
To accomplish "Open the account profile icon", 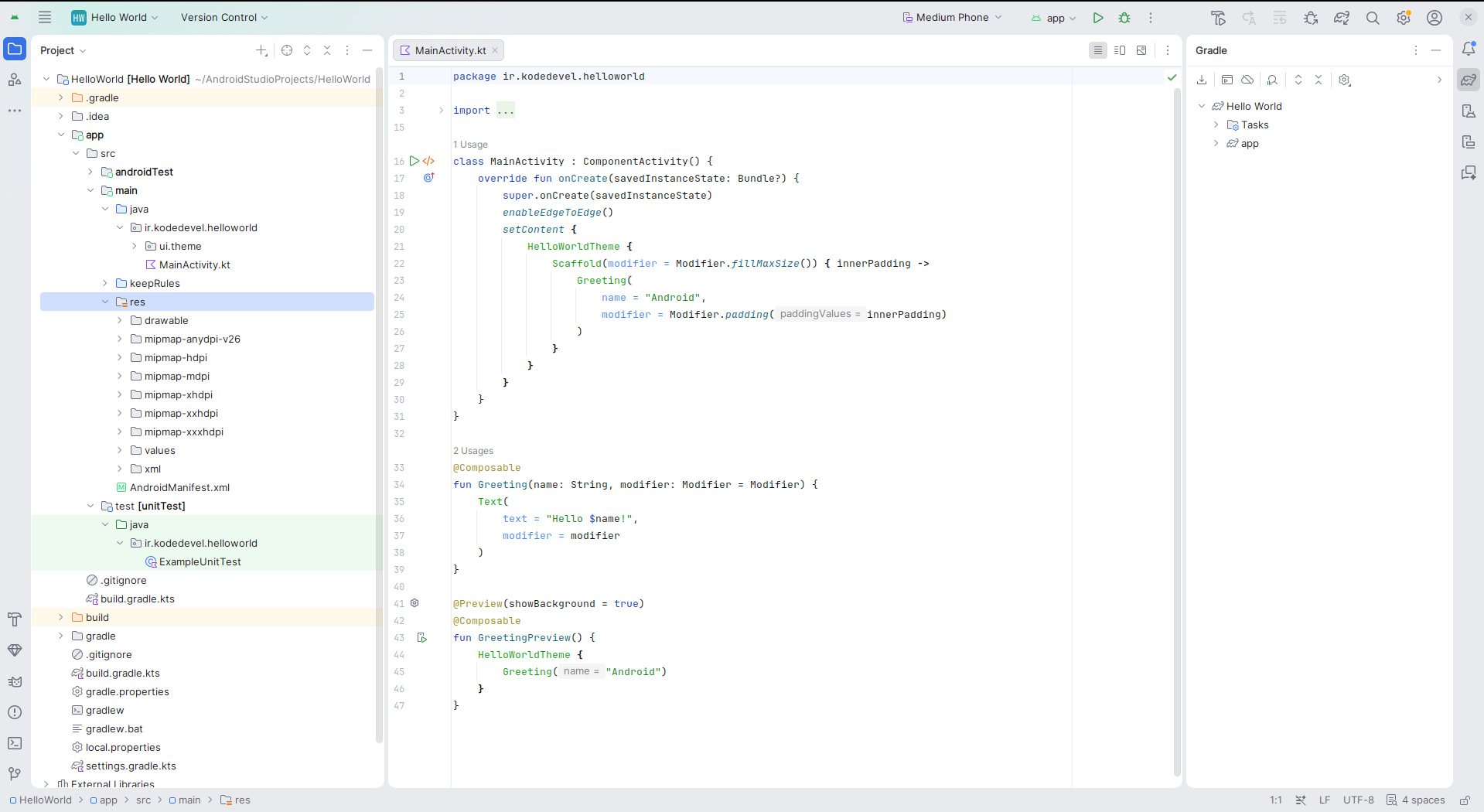I will pos(1435,17).
